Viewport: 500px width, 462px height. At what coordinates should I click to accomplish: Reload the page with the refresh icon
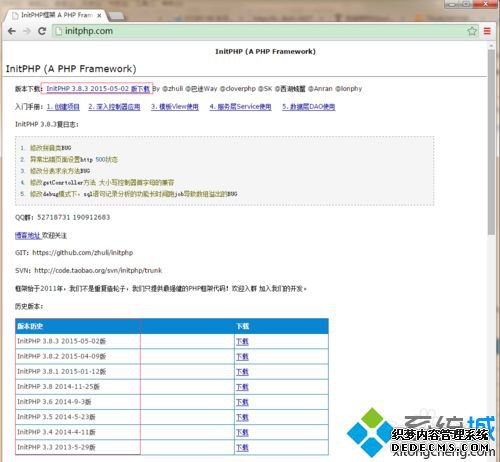42,31
